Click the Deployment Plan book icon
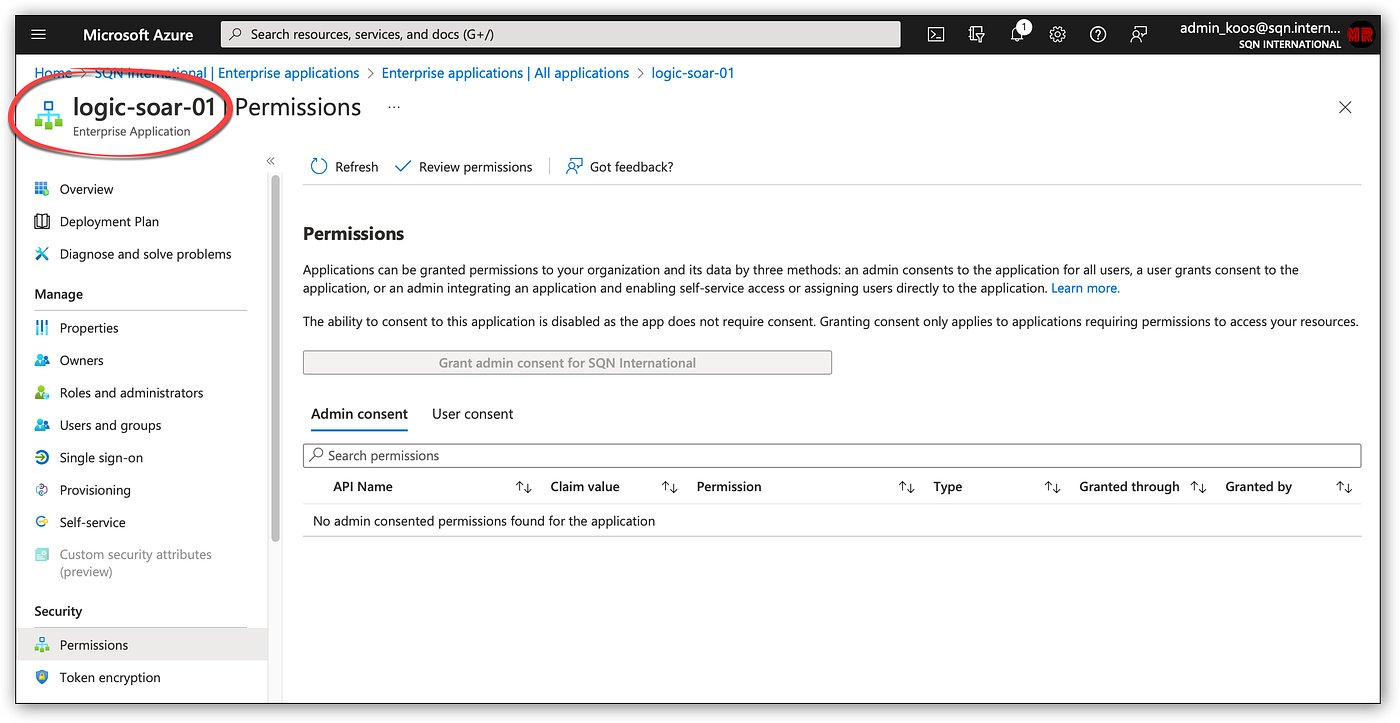1400x723 pixels. coord(42,222)
